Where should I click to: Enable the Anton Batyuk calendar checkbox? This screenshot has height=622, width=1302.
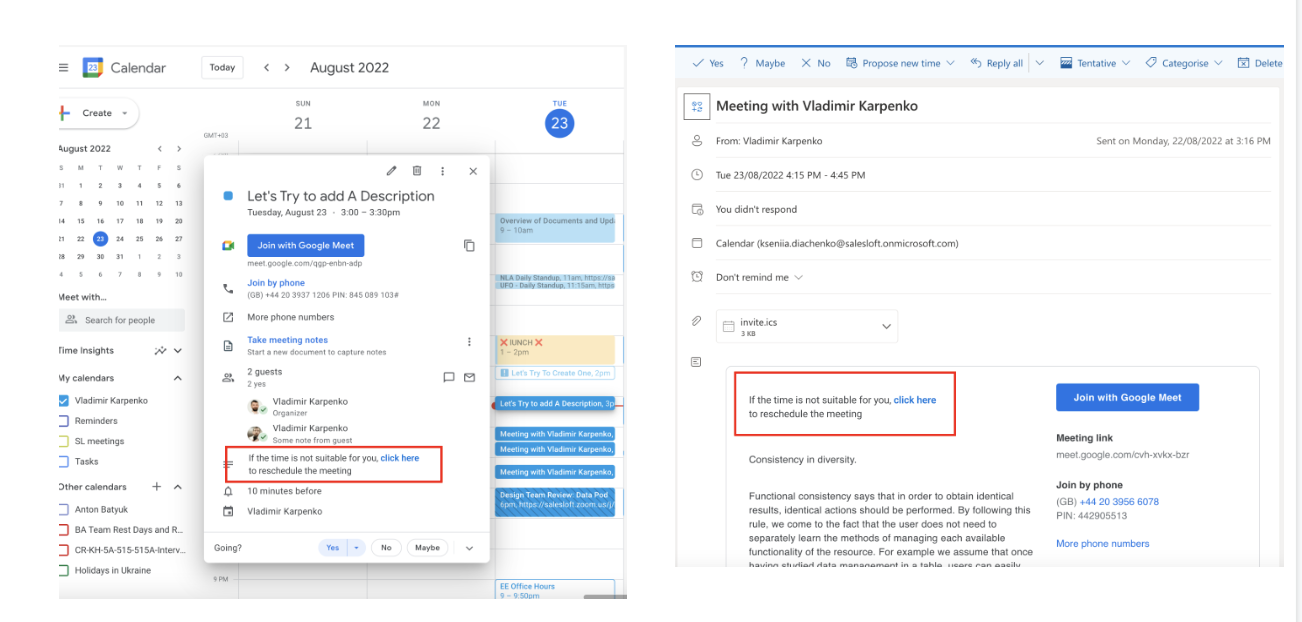(x=64, y=510)
